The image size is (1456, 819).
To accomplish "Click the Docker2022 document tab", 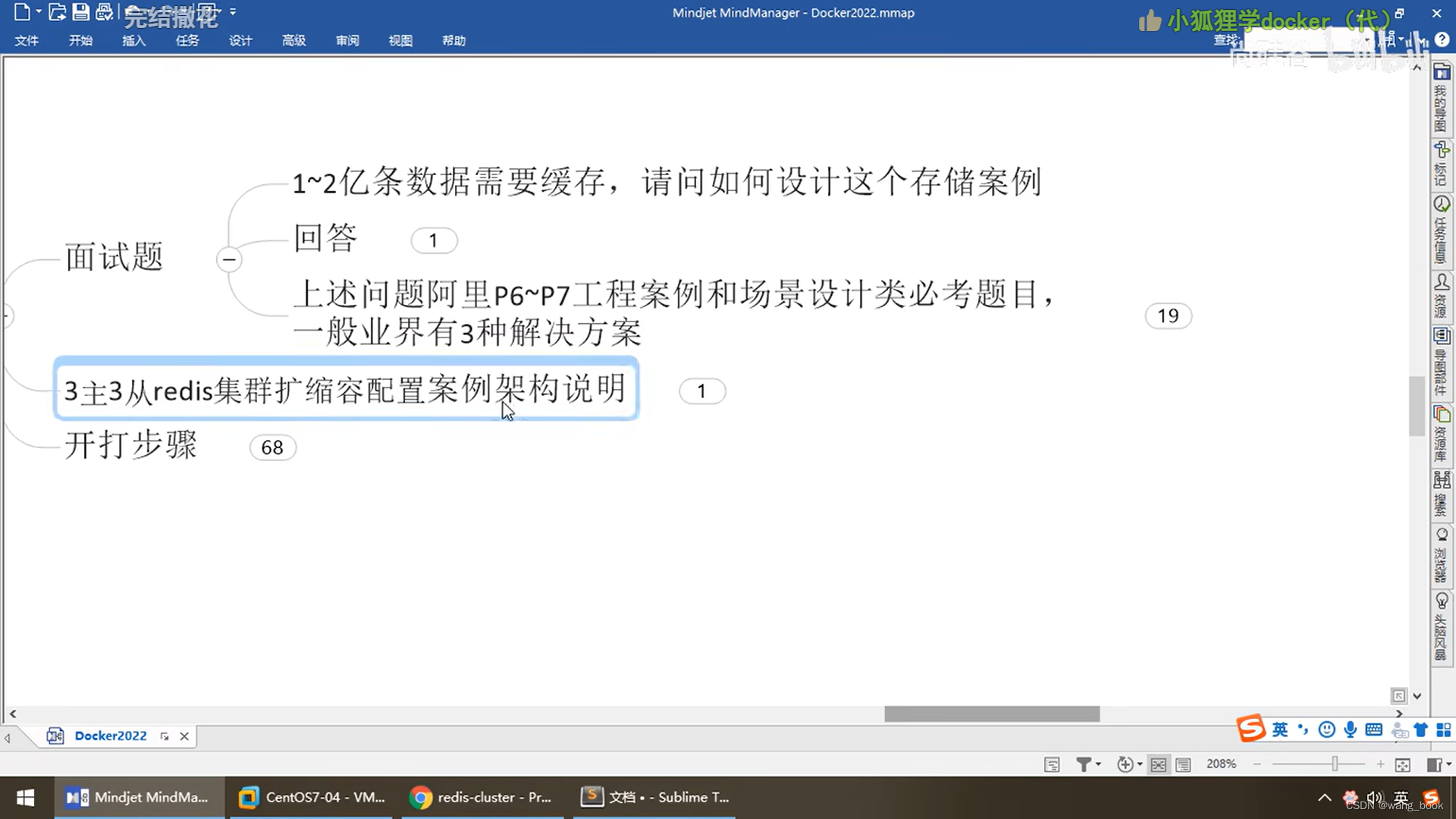I will pyautogui.click(x=111, y=736).
